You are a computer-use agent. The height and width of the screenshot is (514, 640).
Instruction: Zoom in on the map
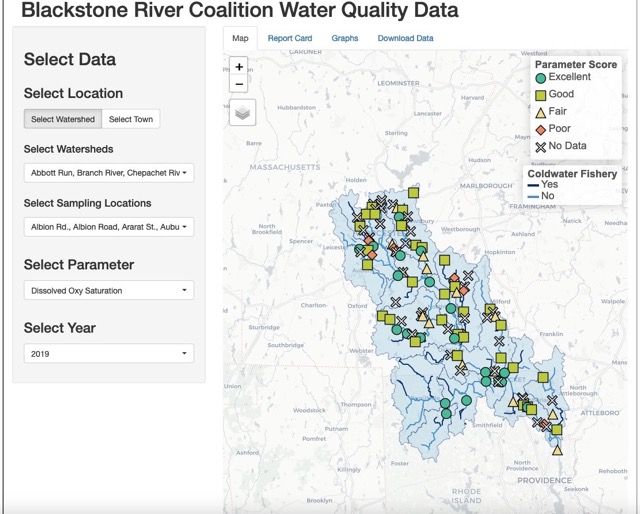[239, 67]
